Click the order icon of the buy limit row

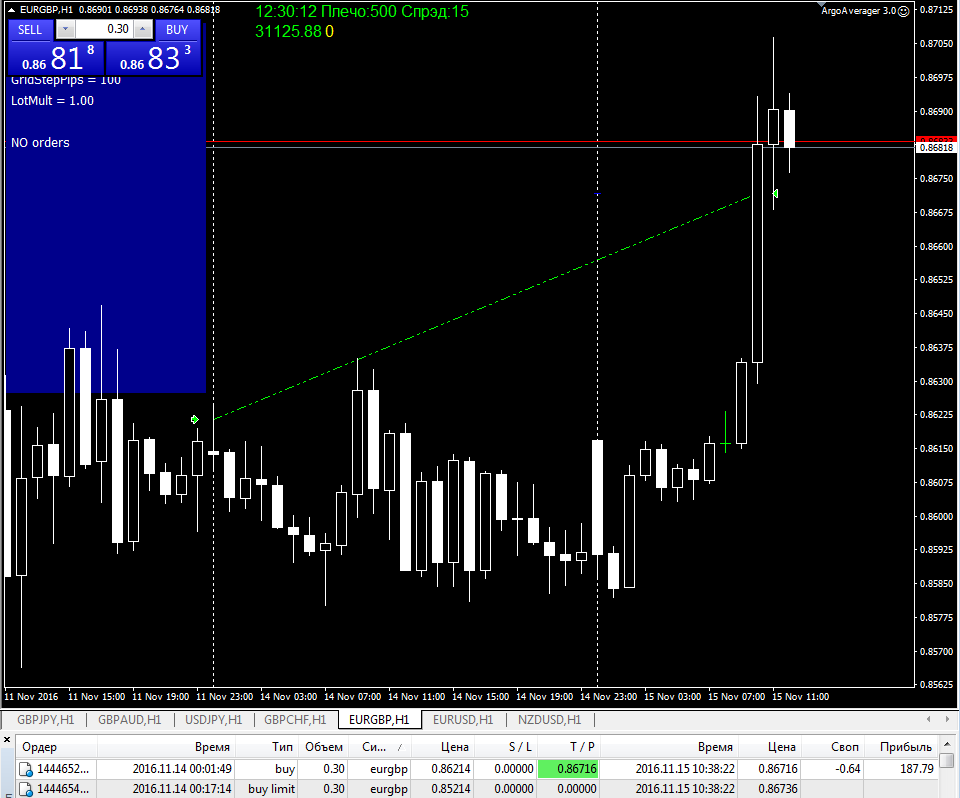pos(26,789)
